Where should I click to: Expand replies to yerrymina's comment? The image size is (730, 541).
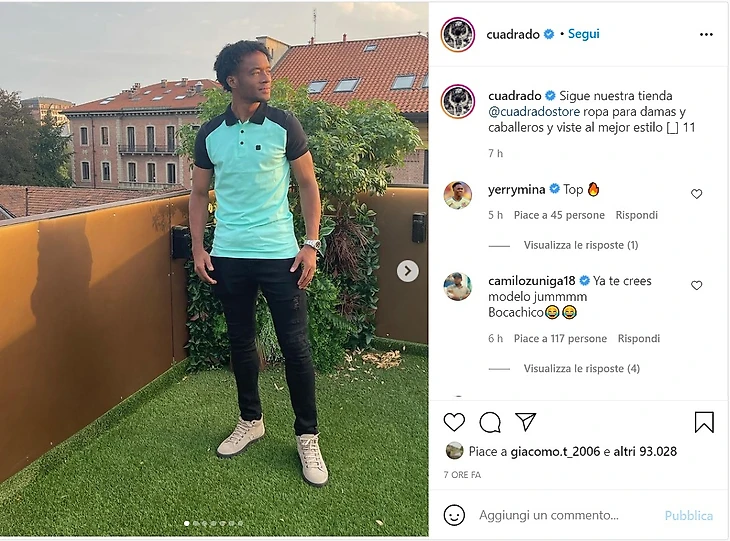pyautogui.click(x=581, y=245)
